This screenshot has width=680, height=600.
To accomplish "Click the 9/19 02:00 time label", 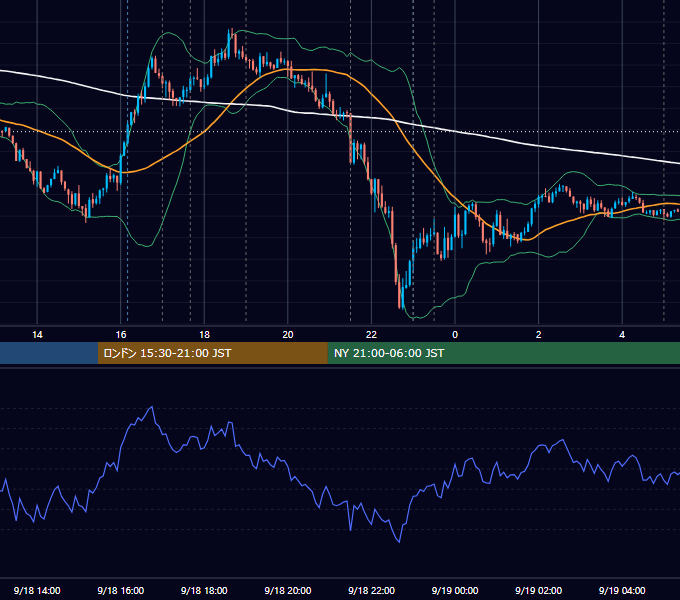I will pyautogui.click(x=538, y=590).
